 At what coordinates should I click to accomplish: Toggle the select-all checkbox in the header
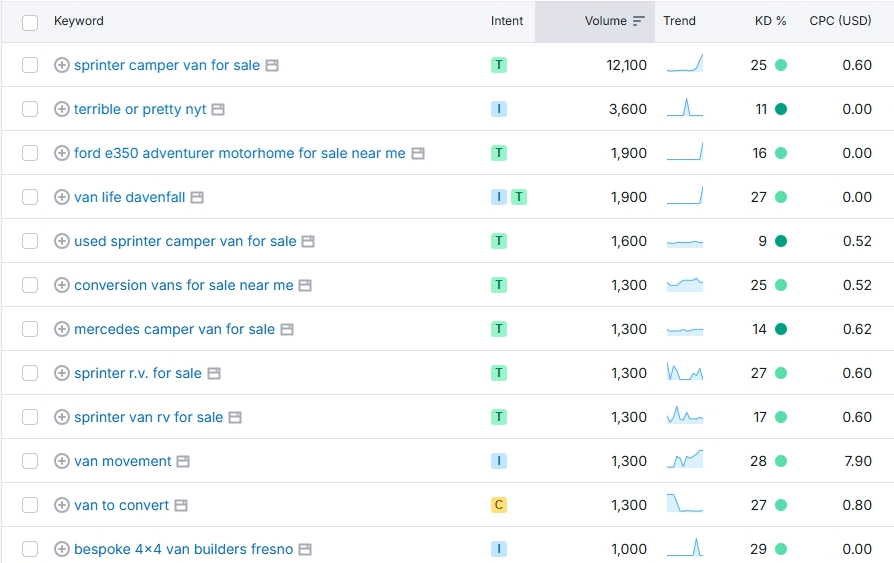pyautogui.click(x=30, y=22)
